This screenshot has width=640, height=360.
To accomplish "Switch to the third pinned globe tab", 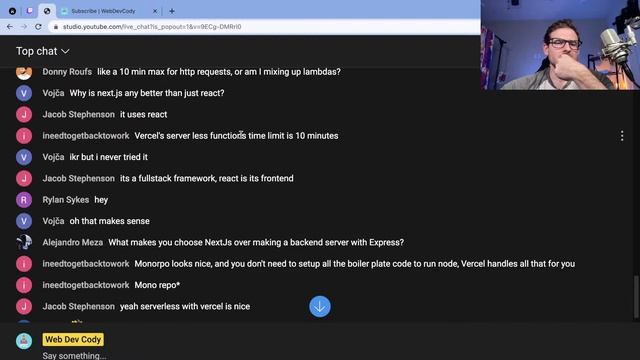I will [x=47, y=11].
